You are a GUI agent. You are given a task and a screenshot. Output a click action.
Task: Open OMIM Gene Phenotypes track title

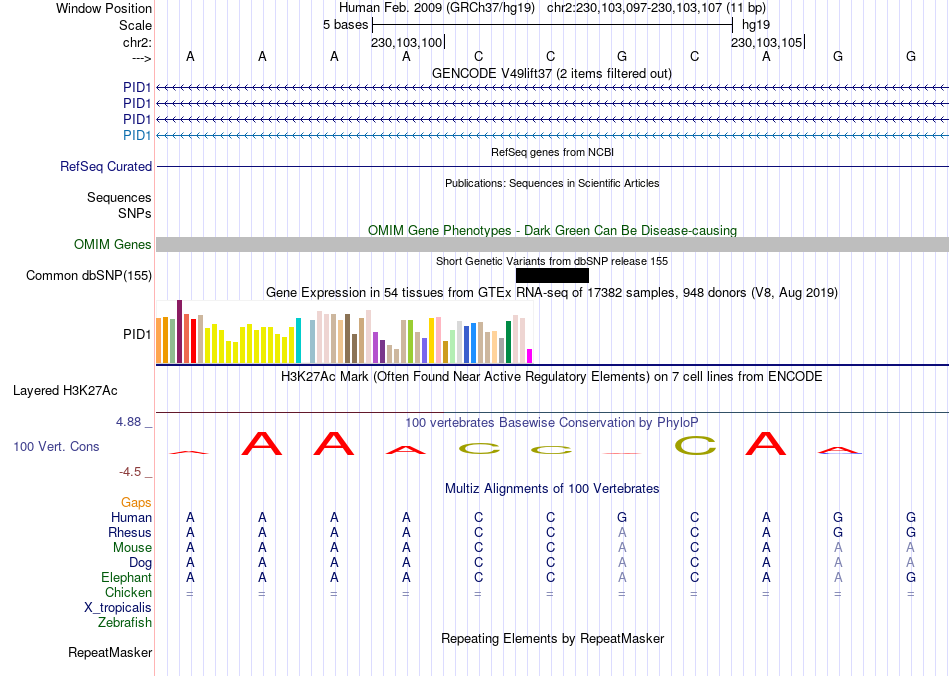click(552, 230)
